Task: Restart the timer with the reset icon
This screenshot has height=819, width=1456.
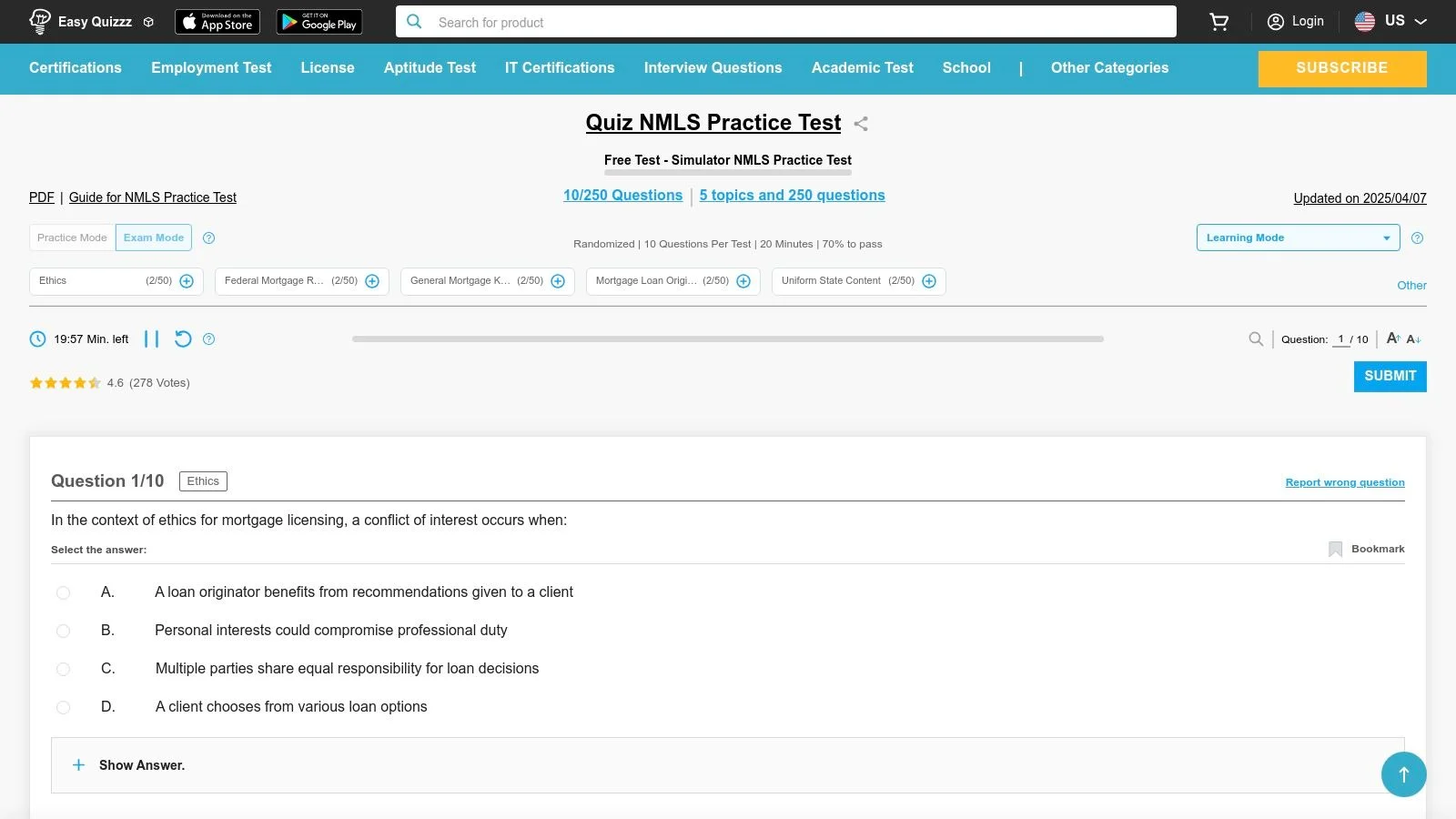Action: coord(183,339)
